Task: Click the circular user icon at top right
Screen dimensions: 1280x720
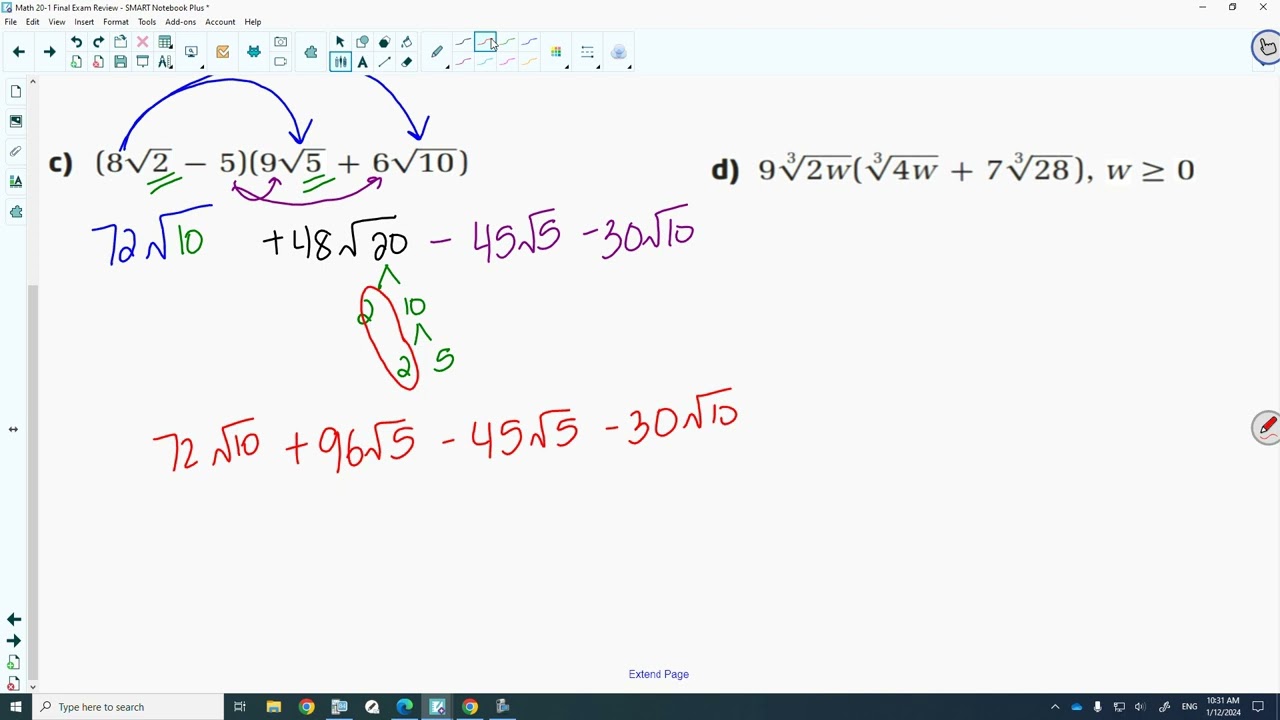Action: click(x=1266, y=47)
